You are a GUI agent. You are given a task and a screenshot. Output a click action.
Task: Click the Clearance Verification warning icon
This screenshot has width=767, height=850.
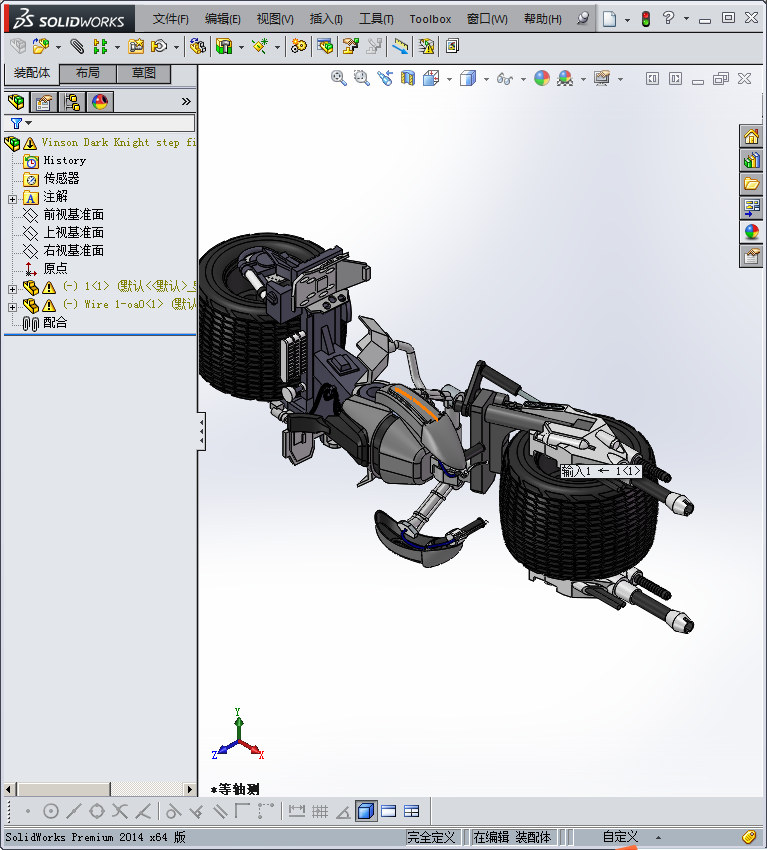[427, 47]
